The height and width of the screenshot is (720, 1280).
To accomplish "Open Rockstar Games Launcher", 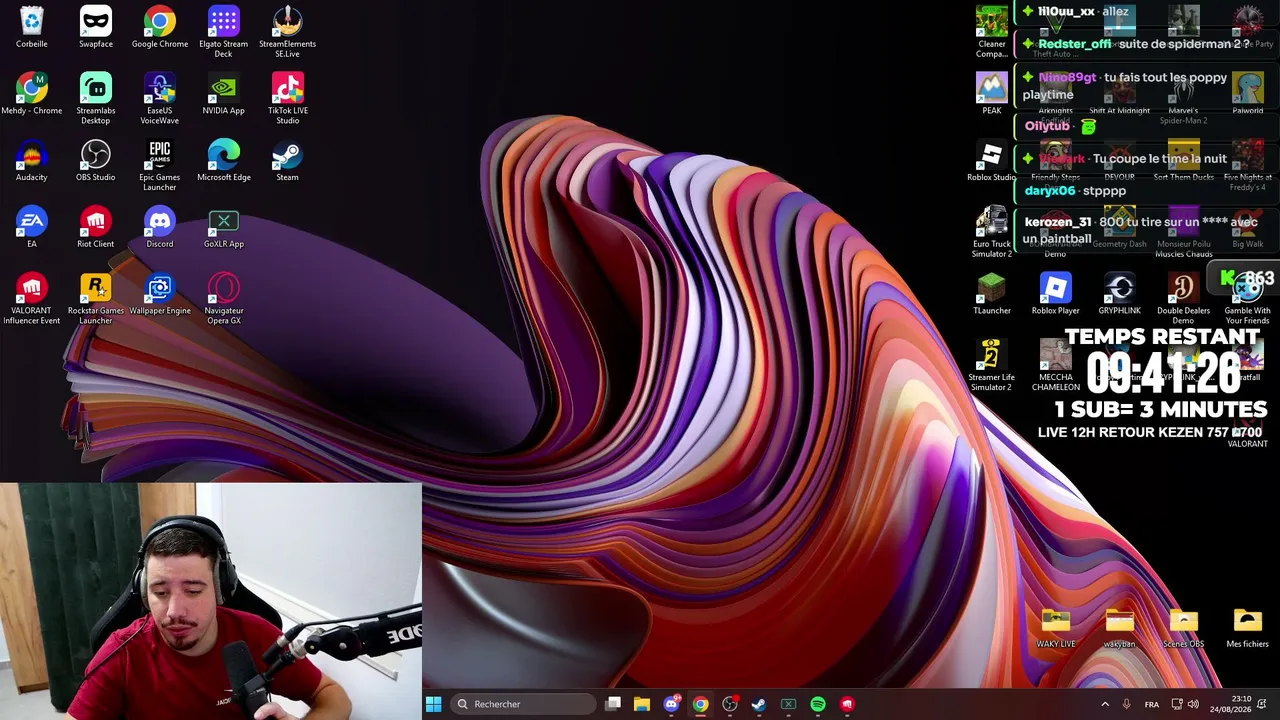I will point(96,298).
